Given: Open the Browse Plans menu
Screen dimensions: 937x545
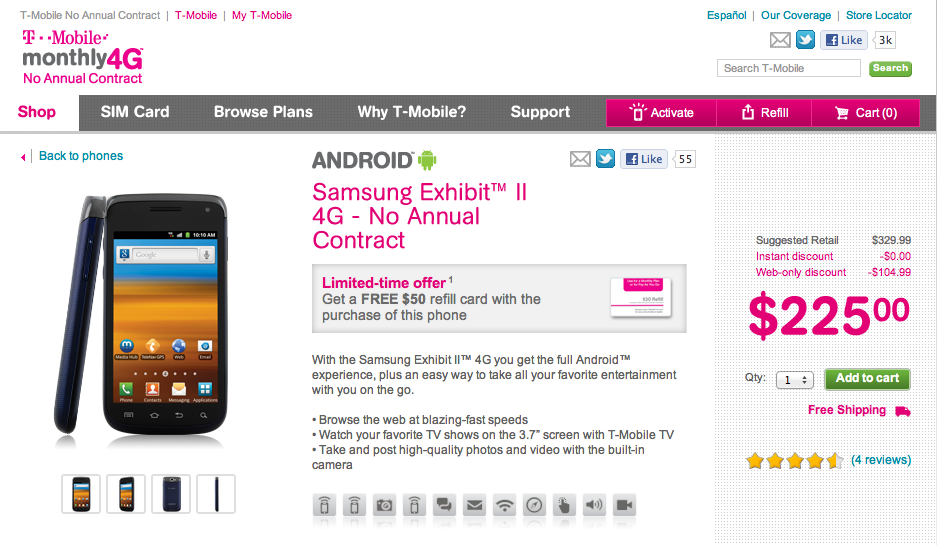Looking at the screenshot, I should (263, 112).
